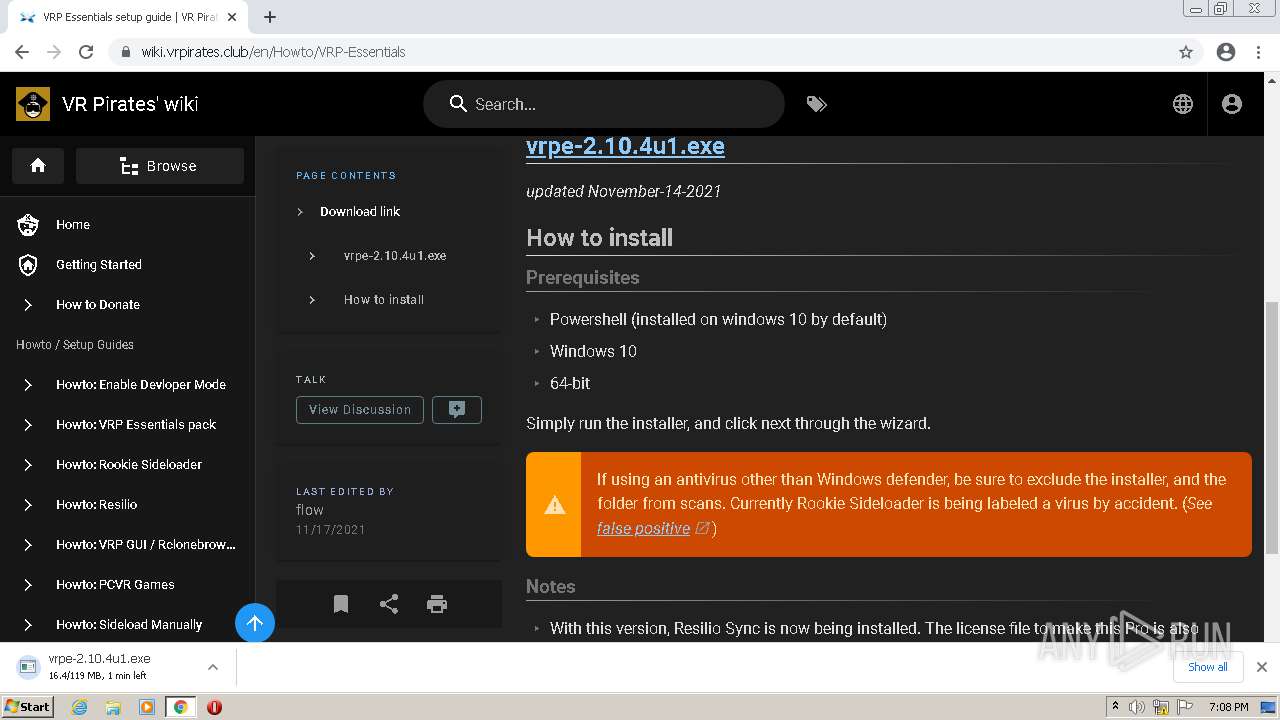The height and width of the screenshot is (720, 1280).
Task: Open the language globe icon
Action: click(1183, 104)
